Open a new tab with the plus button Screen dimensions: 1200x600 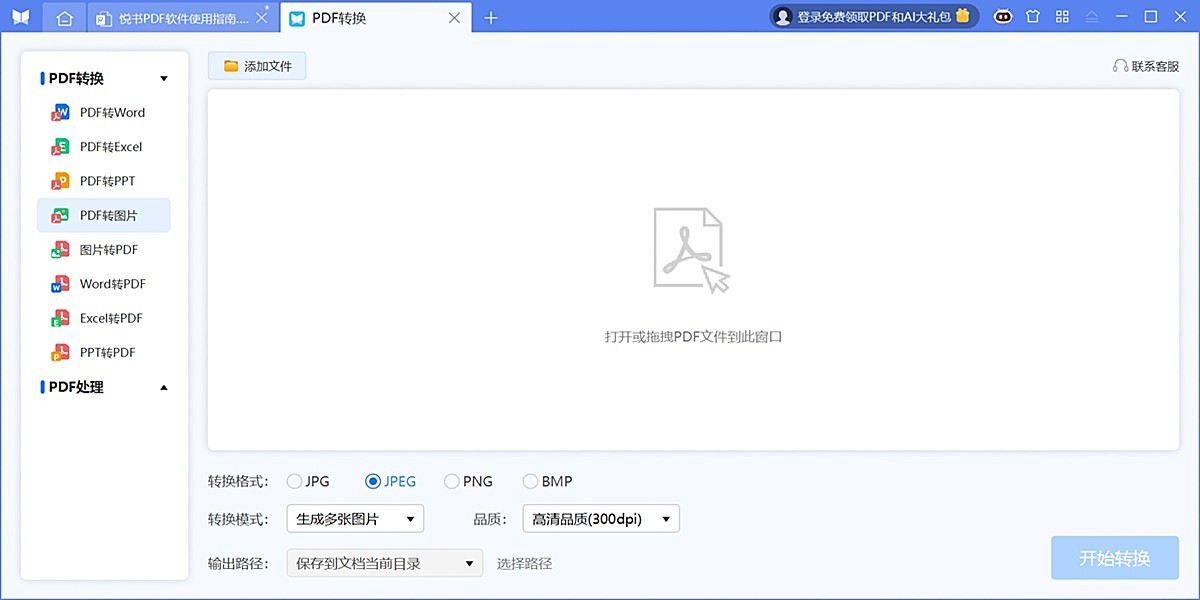coord(490,17)
